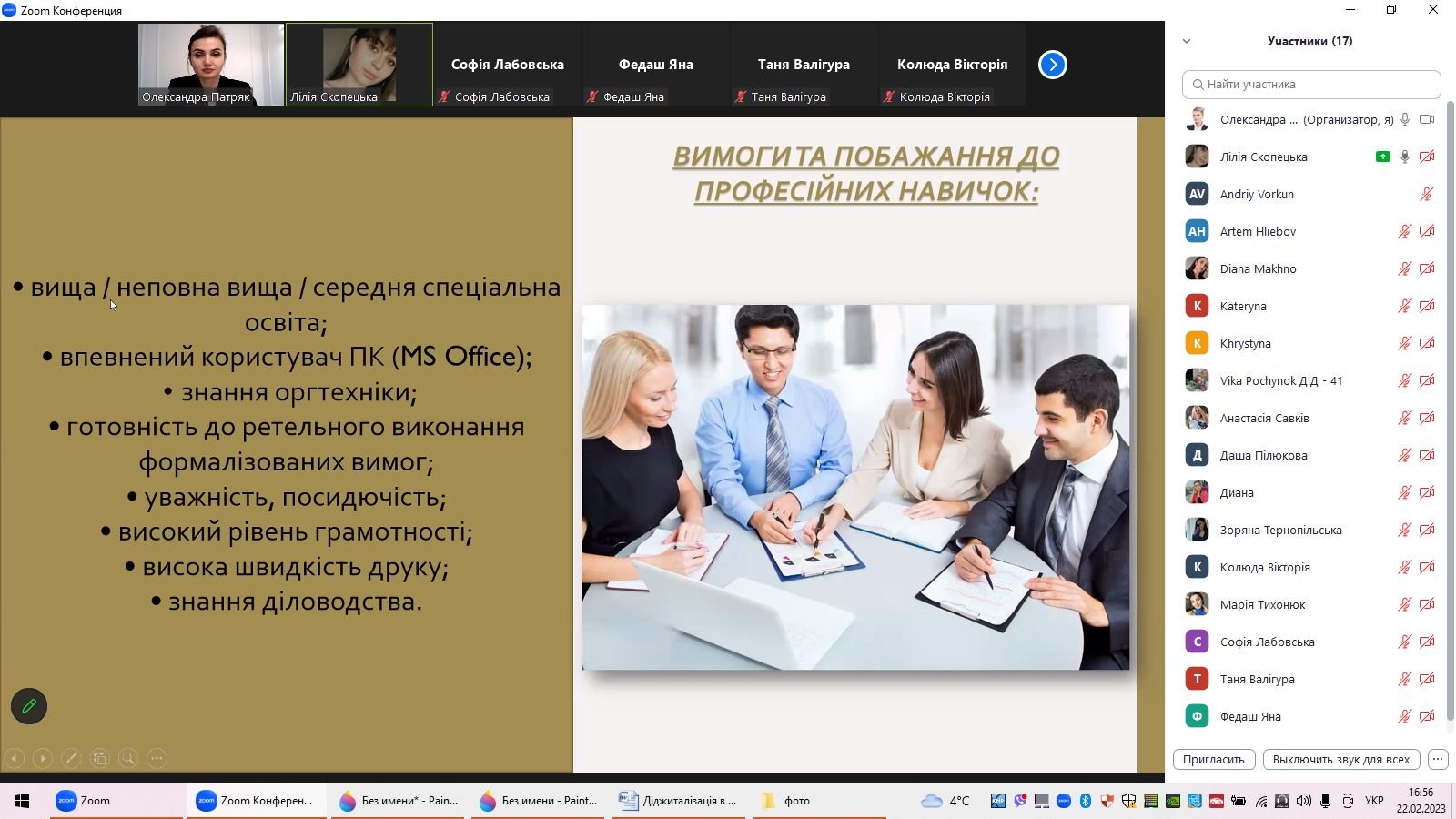The height and width of the screenshot is (819, 1456).
Task: Go to the previous slide arrow
Action: click(x=15, y=758)
